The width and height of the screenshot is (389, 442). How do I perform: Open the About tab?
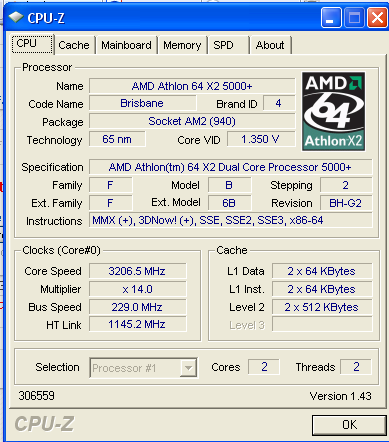click(270, 45)
